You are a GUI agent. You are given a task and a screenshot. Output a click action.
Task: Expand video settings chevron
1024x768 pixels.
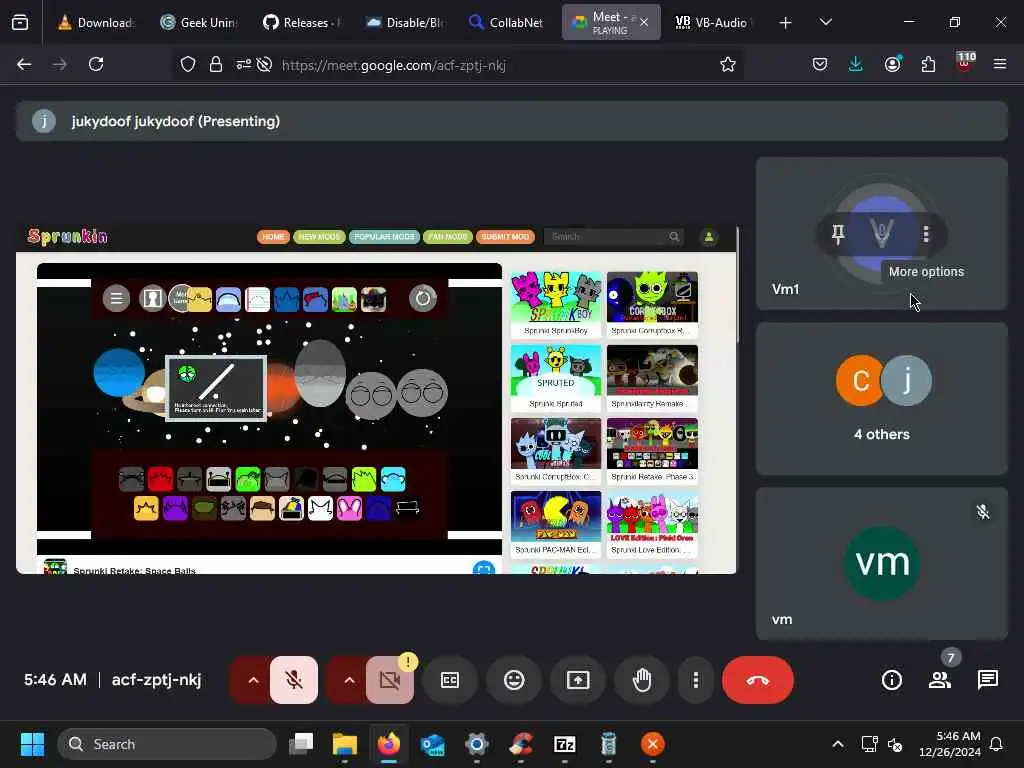pos(349,680)
